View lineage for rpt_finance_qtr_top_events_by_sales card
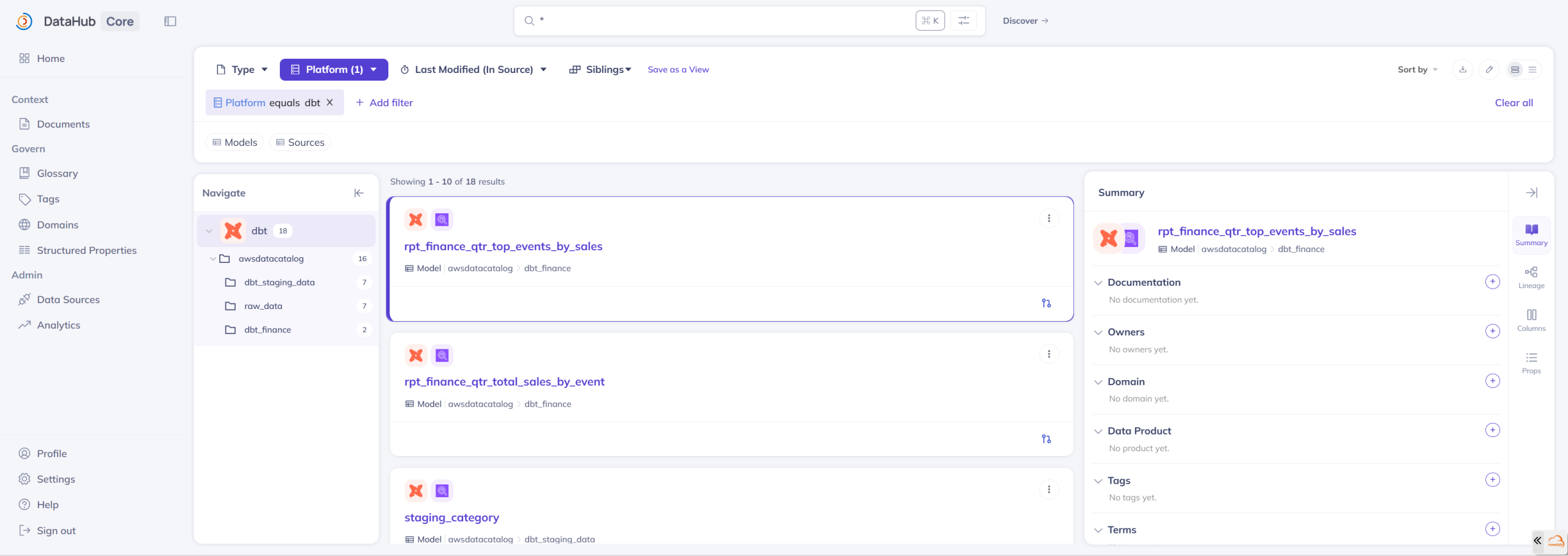The height and width of the screenshot is (556, 1568). [x=1046, y=303]
